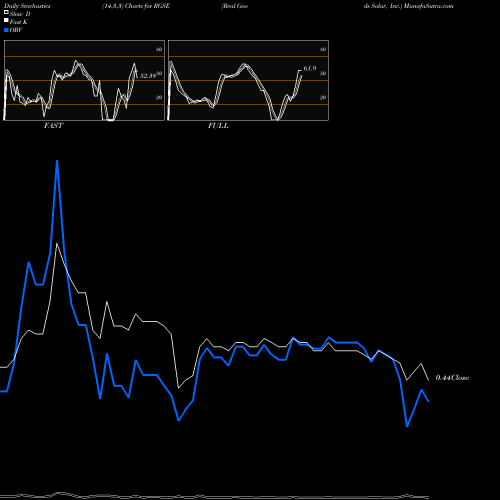Screen dimensions: 500x500
Task: Click the 'Slow D' legend label
Action: coord(20,14)
